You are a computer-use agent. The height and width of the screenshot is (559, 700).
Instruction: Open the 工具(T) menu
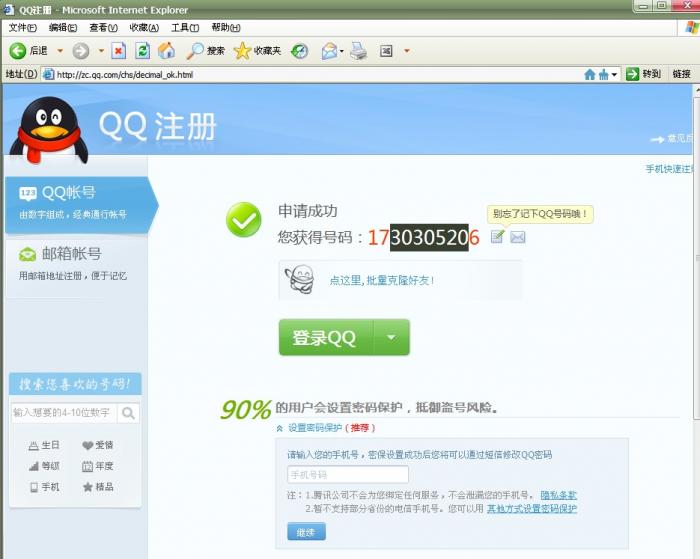pyautogui.click(x=185, y=28)
